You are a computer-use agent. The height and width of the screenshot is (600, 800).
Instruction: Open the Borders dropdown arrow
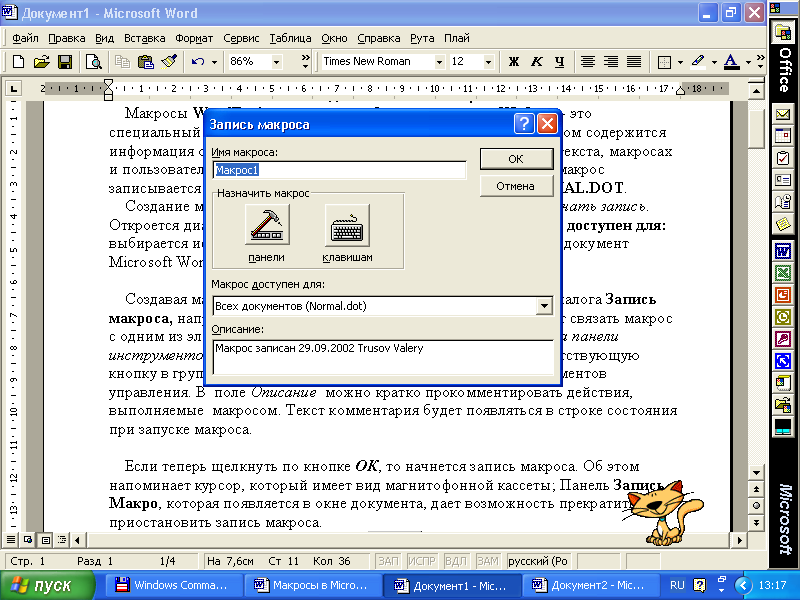click(x=681, y=62)
